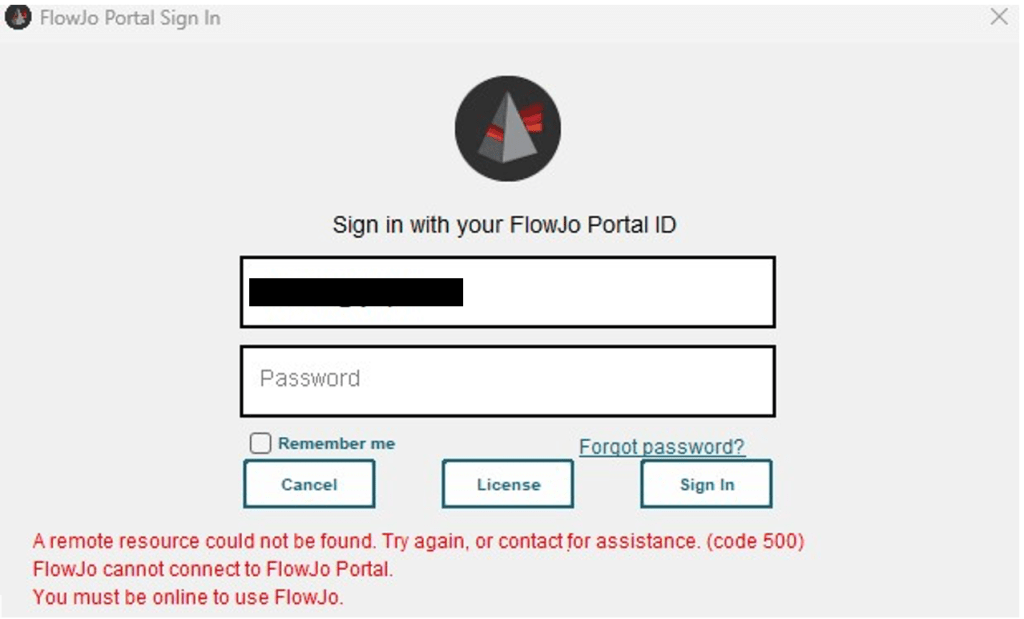The width and height of the screenshot is (1024, 619).
Task: Open the Forgot password? link
Action: tap(662, 447)
